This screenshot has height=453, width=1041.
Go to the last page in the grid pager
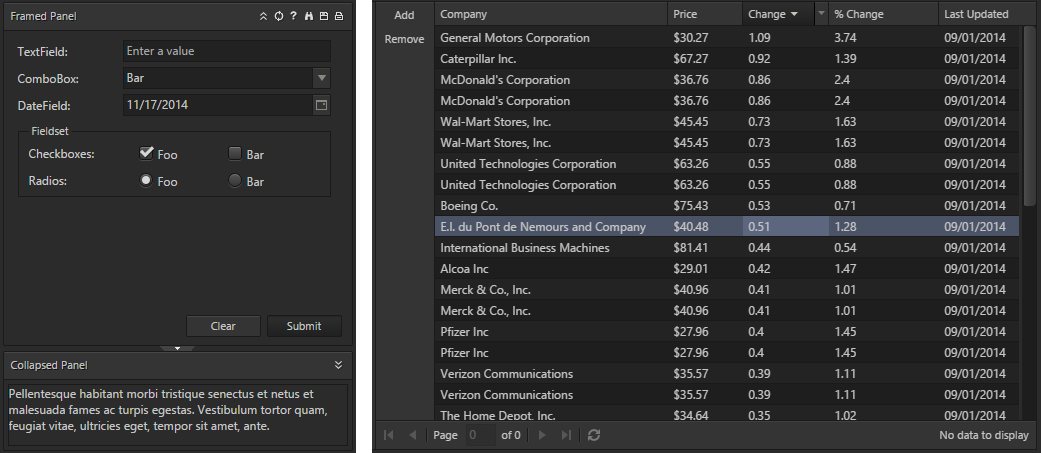(566, 435)
